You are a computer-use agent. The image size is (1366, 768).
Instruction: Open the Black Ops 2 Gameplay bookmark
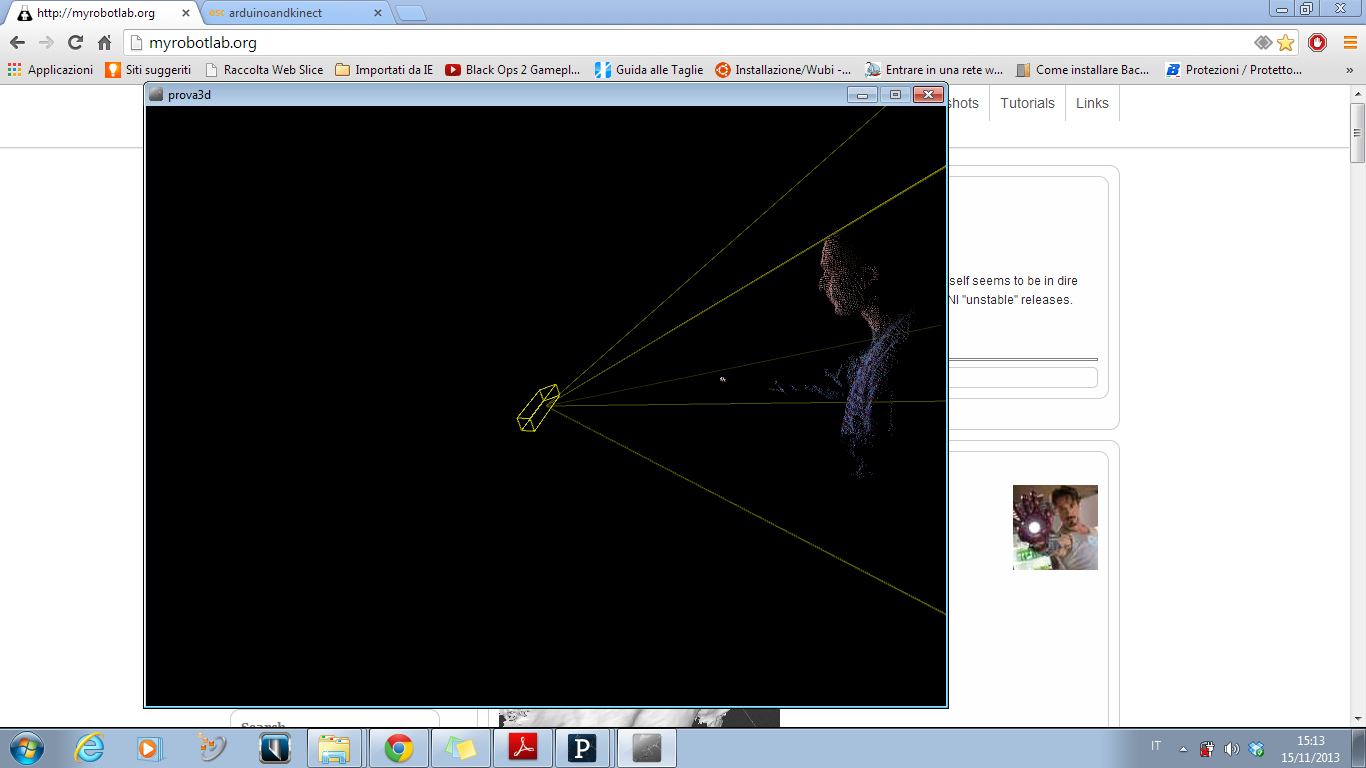(513, 70)
